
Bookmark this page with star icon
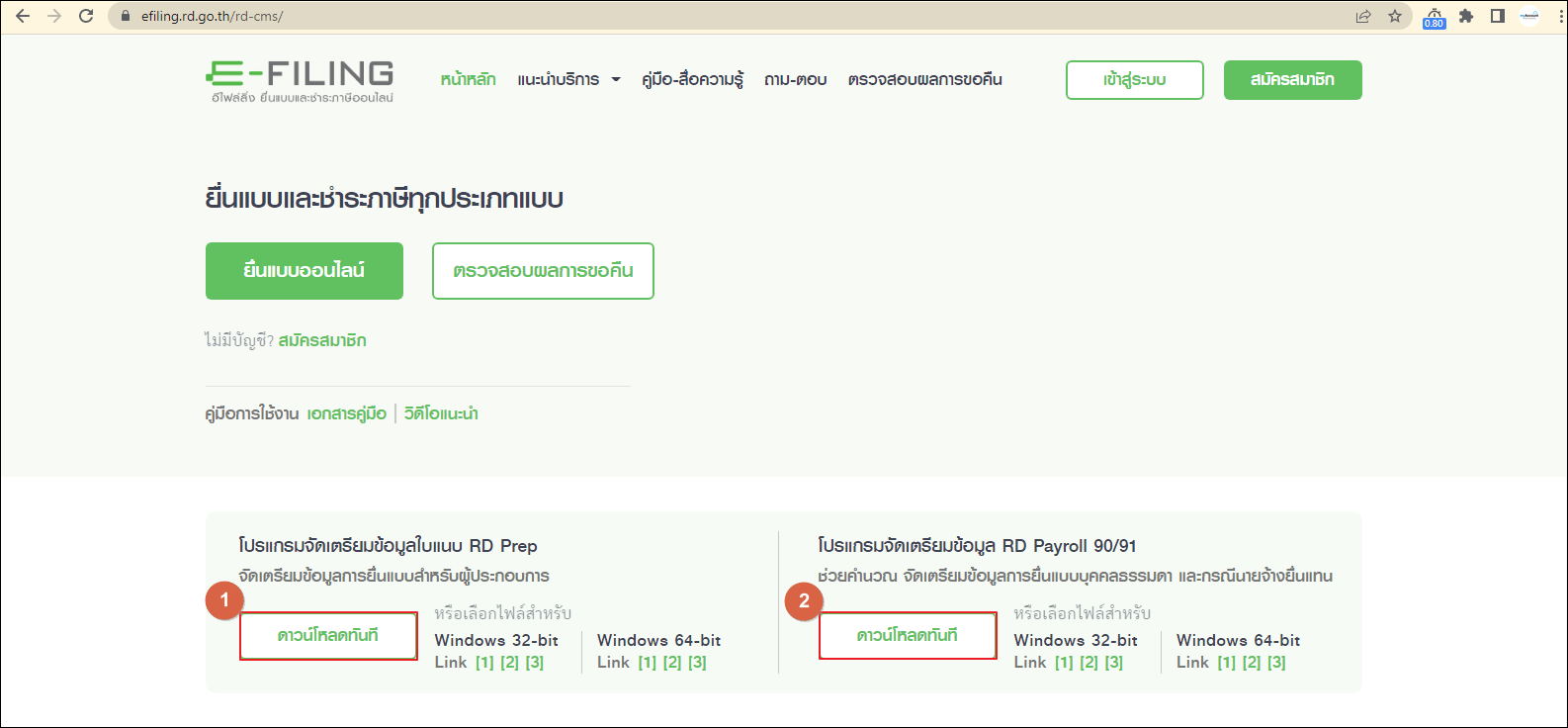coord(1395,16)
